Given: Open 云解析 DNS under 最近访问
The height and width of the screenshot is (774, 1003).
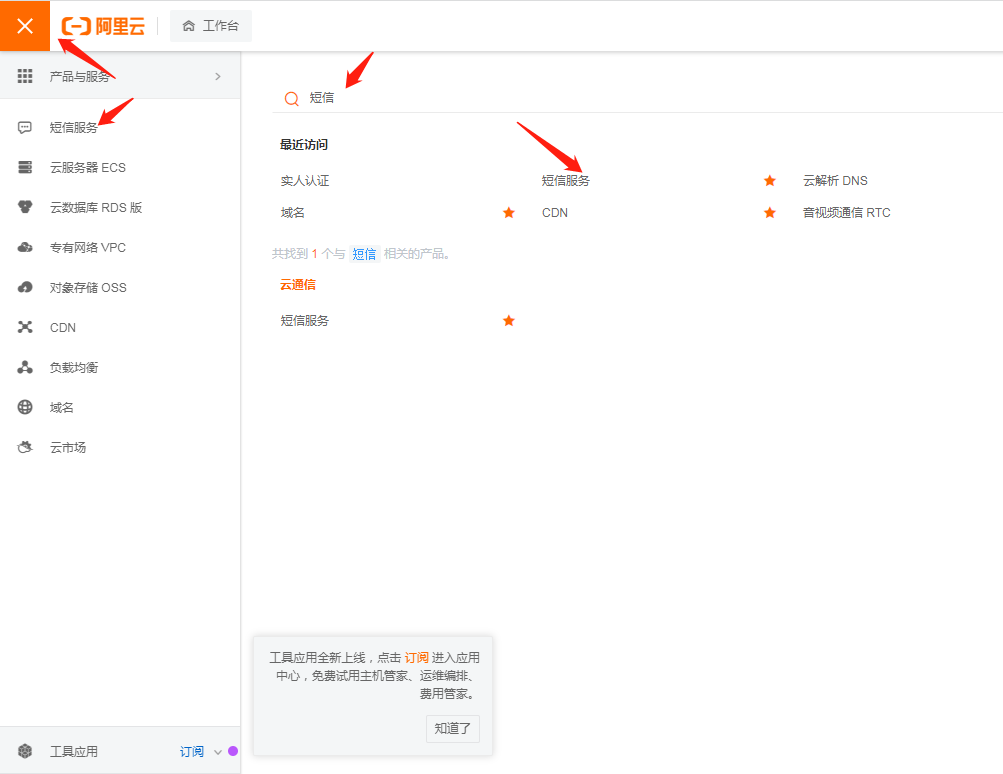Looking at the screenshot, I should click(x=835, y=180).
